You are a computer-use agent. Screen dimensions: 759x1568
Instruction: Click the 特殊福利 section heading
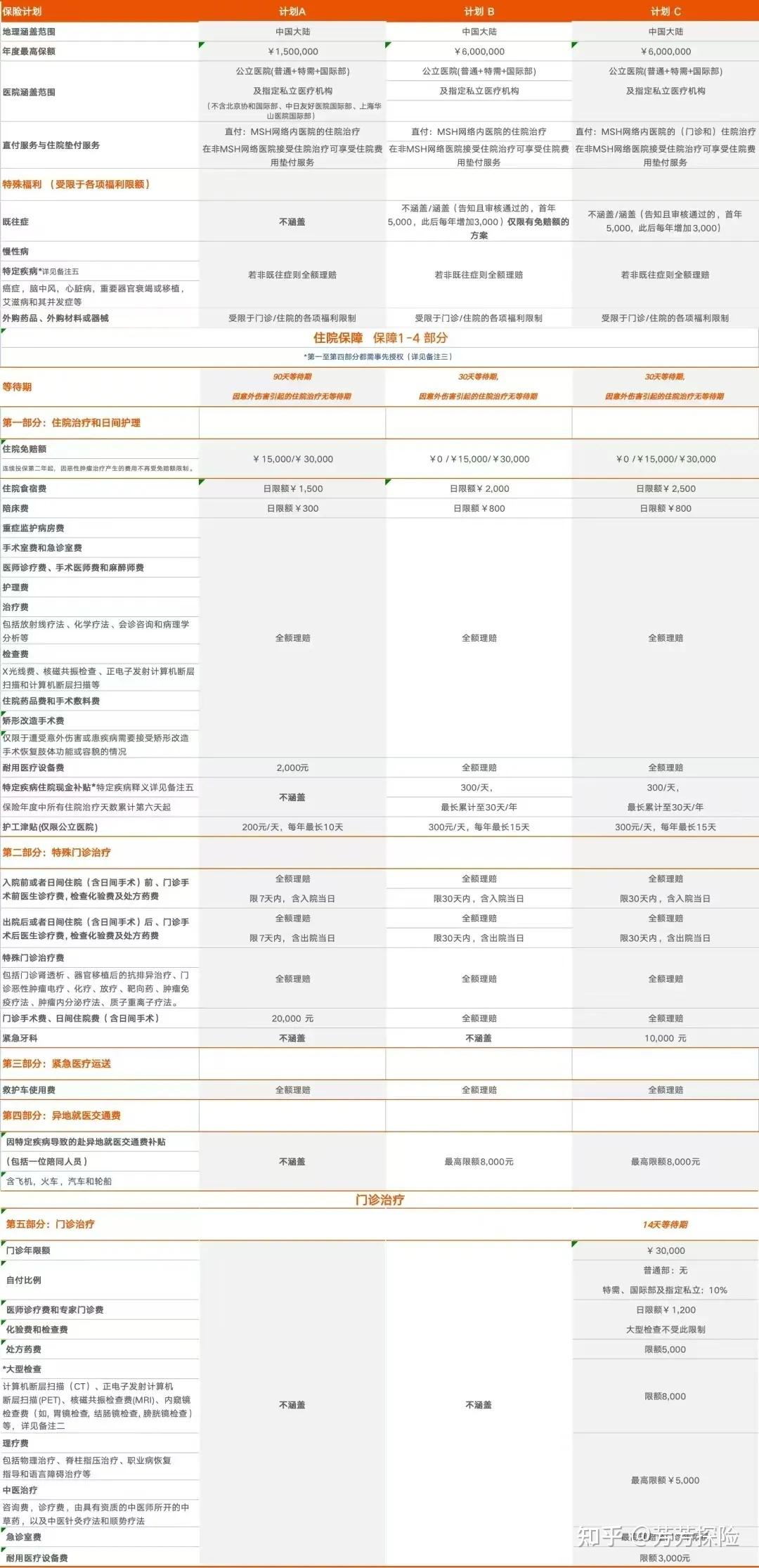(x=76, y=184)
